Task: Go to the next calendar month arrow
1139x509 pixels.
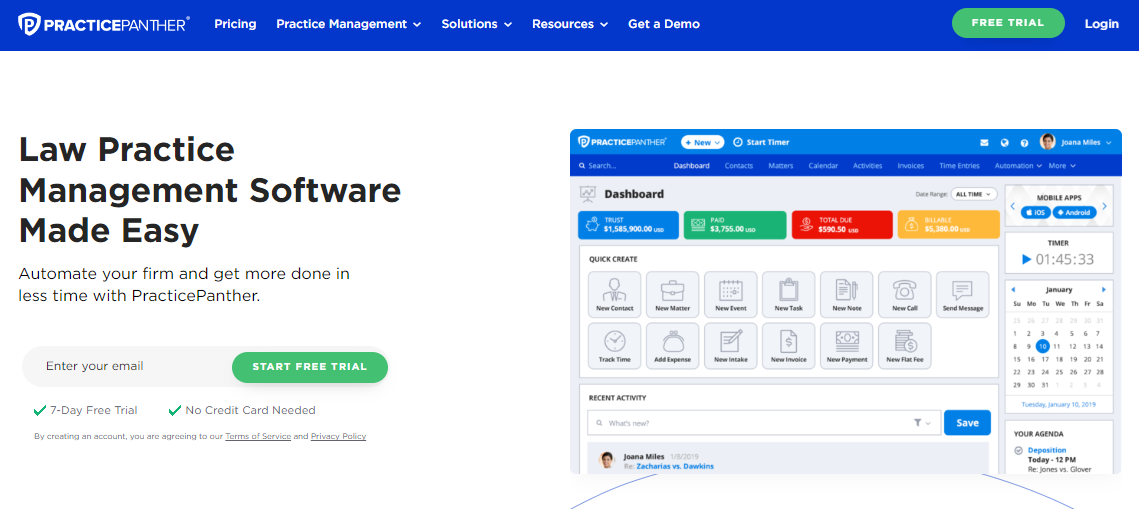Action: (x=1104, y=289)
